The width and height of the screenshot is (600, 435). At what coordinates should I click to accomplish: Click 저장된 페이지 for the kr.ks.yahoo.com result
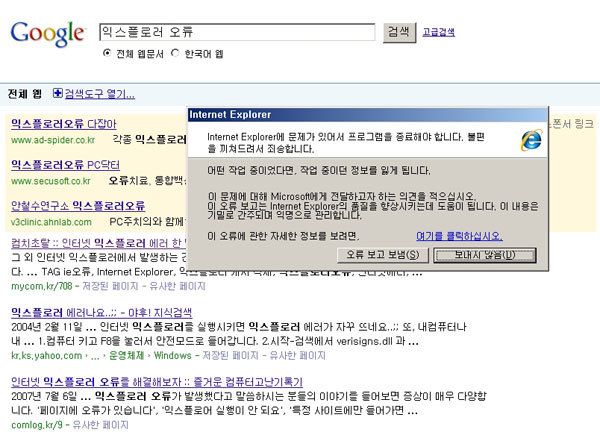pos(230,355)
